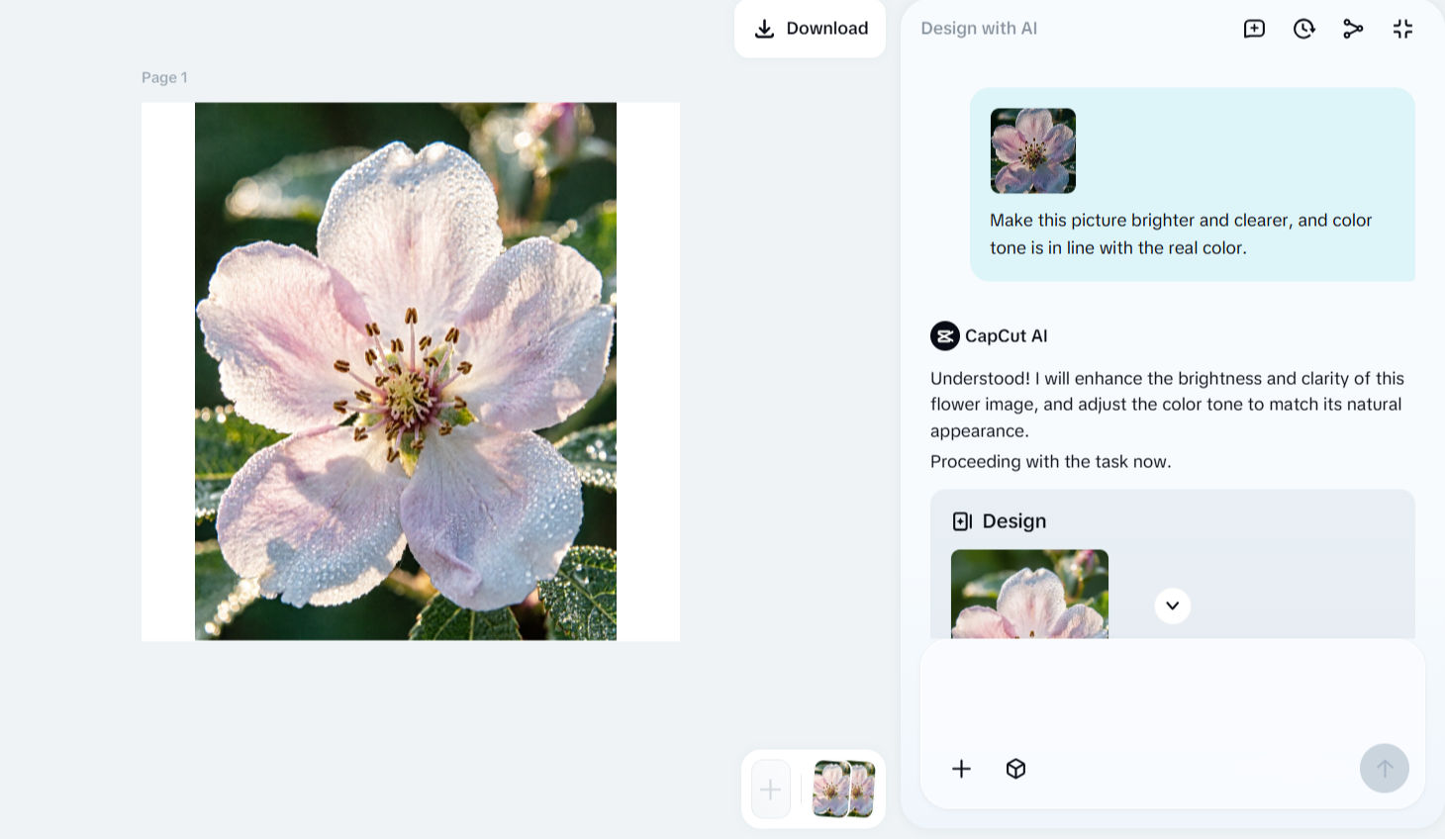The image size is (1445, 840).
Task: Click the generated flower preview in the Design card
Action: (1029, 595)
